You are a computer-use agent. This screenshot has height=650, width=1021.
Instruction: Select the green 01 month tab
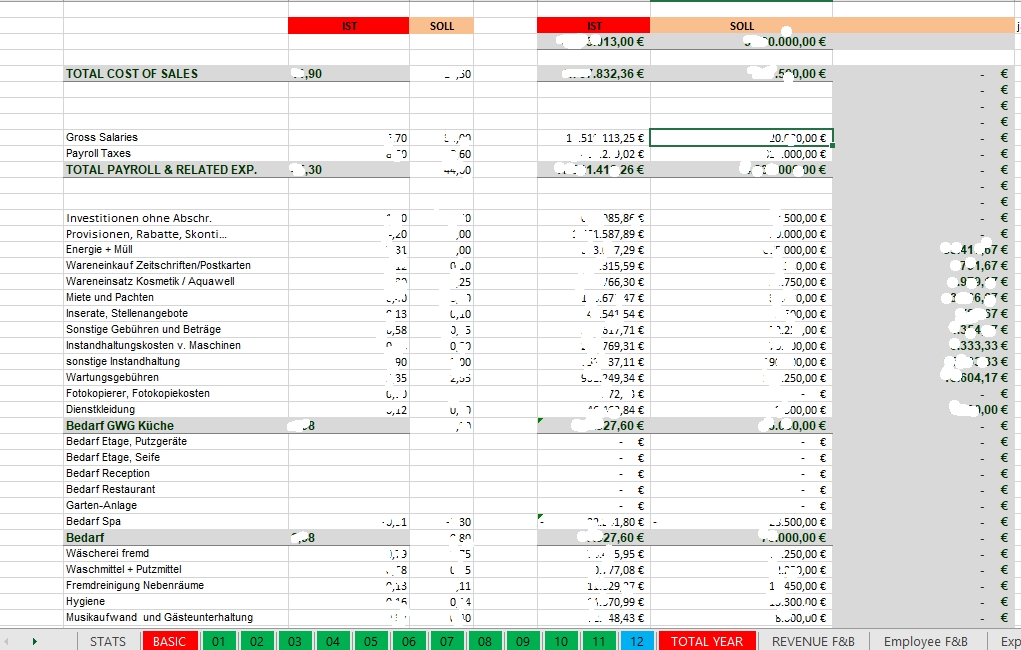(219, 641)
